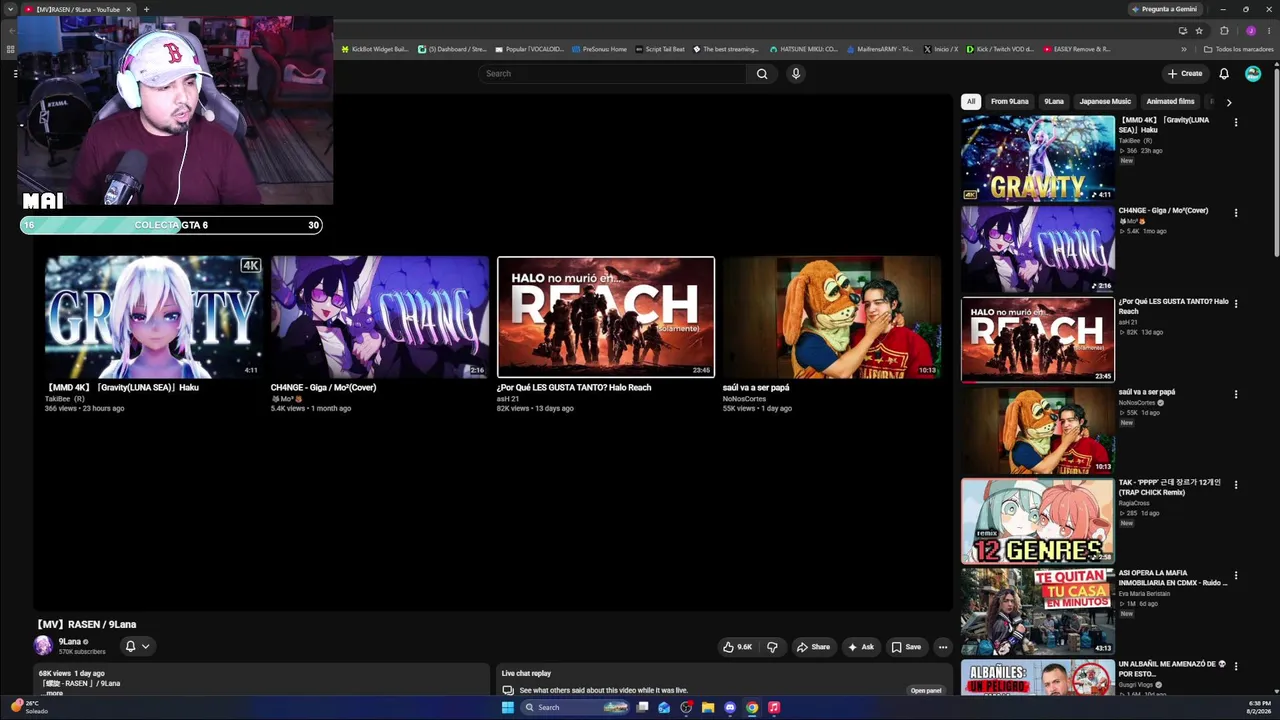Open the KickBot Widget Builder bookmark

coord(376,49)
